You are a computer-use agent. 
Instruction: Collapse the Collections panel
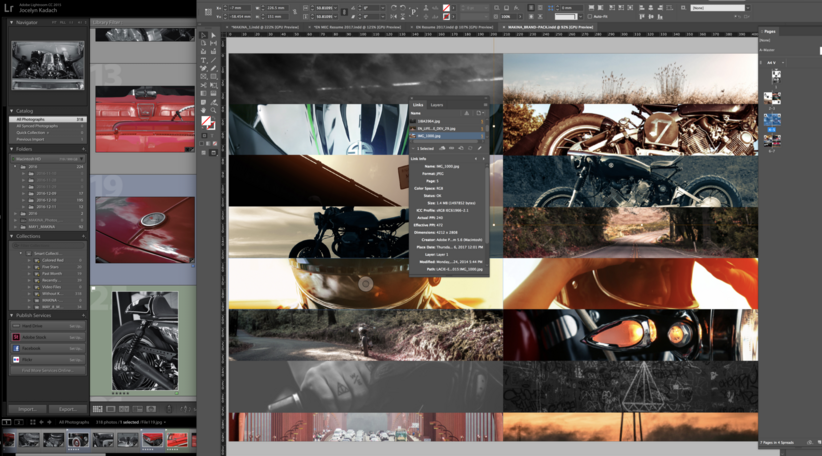12,236
